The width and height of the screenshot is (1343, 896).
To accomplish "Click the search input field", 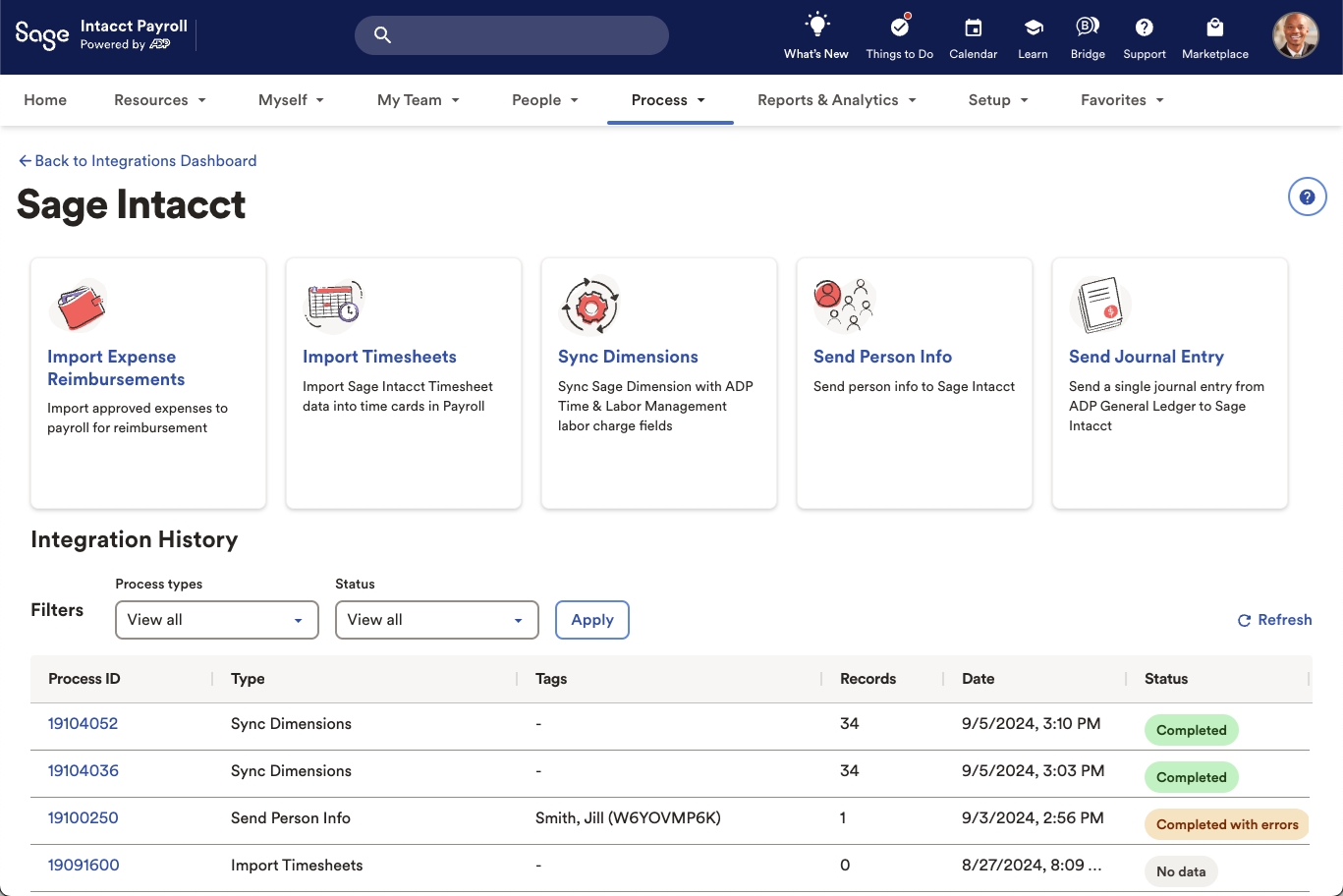I will coord(526,35).
